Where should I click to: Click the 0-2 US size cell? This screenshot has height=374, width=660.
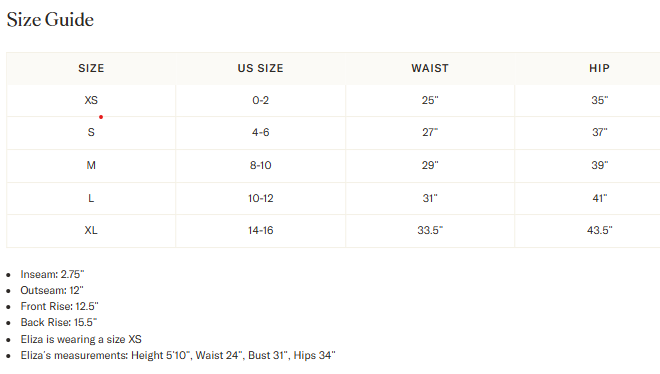click(x=261, y=100)
